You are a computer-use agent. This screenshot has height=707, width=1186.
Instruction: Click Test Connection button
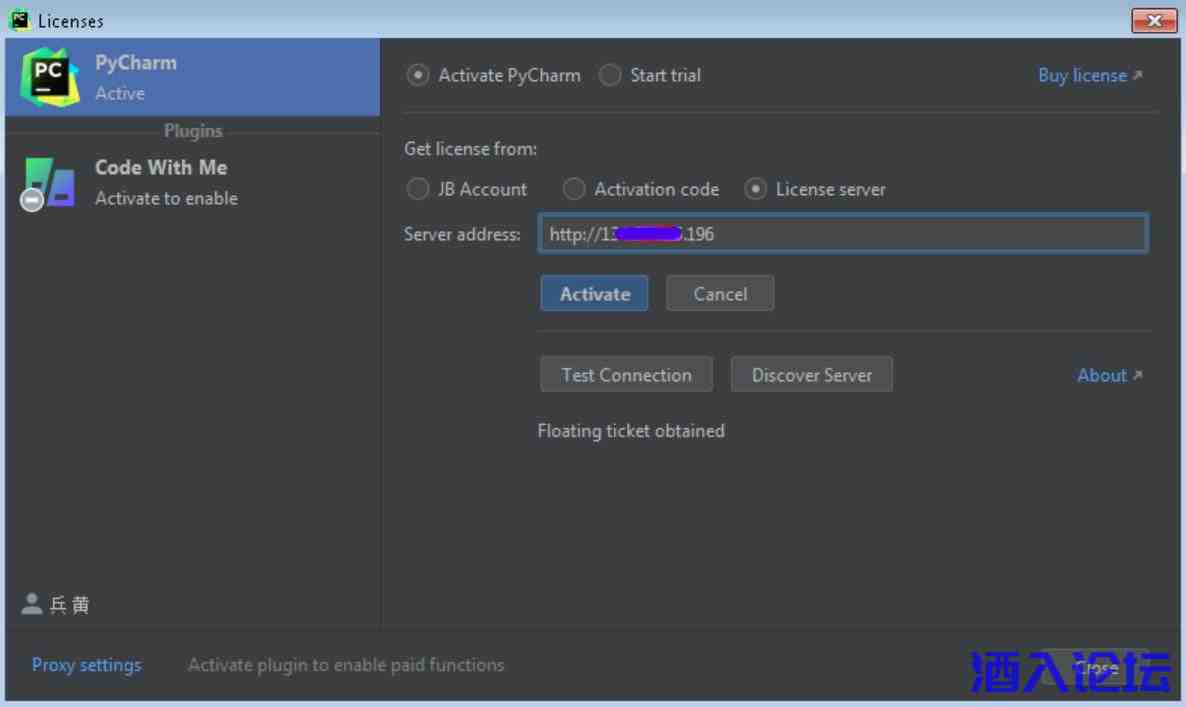pyautogui.click(x=626, y=375)
